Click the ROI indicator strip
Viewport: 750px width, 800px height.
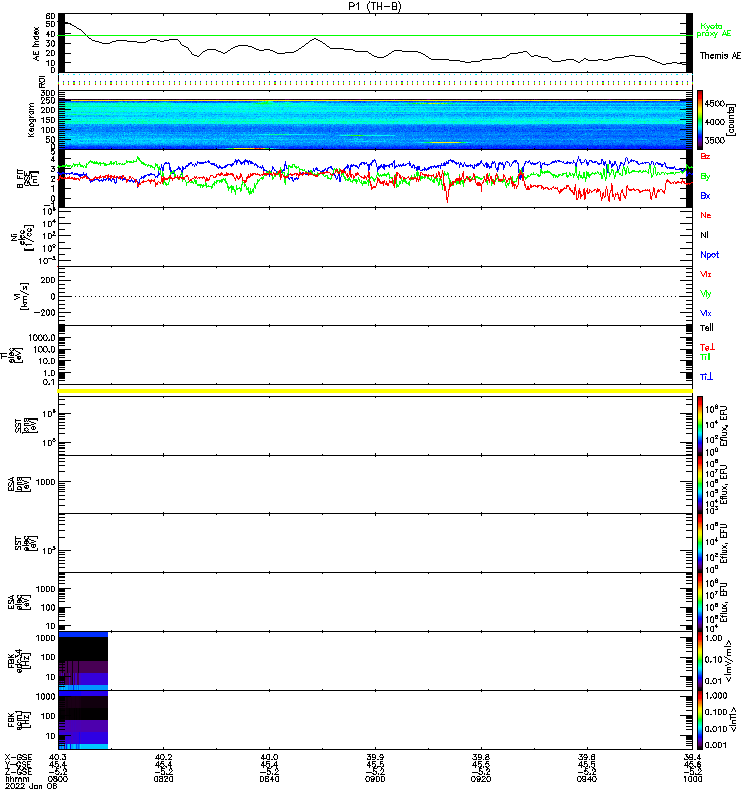pyautogui.click(x=375, y=82)
